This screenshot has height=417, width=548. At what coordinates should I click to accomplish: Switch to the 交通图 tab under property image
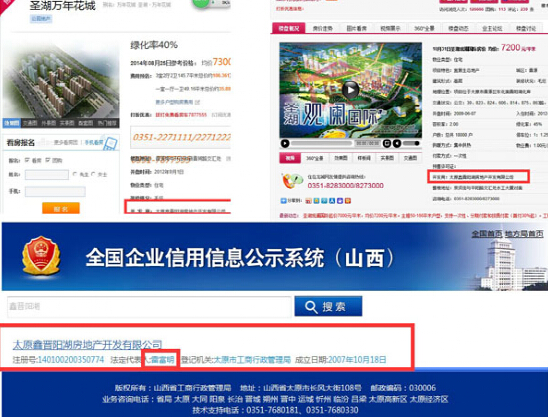(30, 123)
